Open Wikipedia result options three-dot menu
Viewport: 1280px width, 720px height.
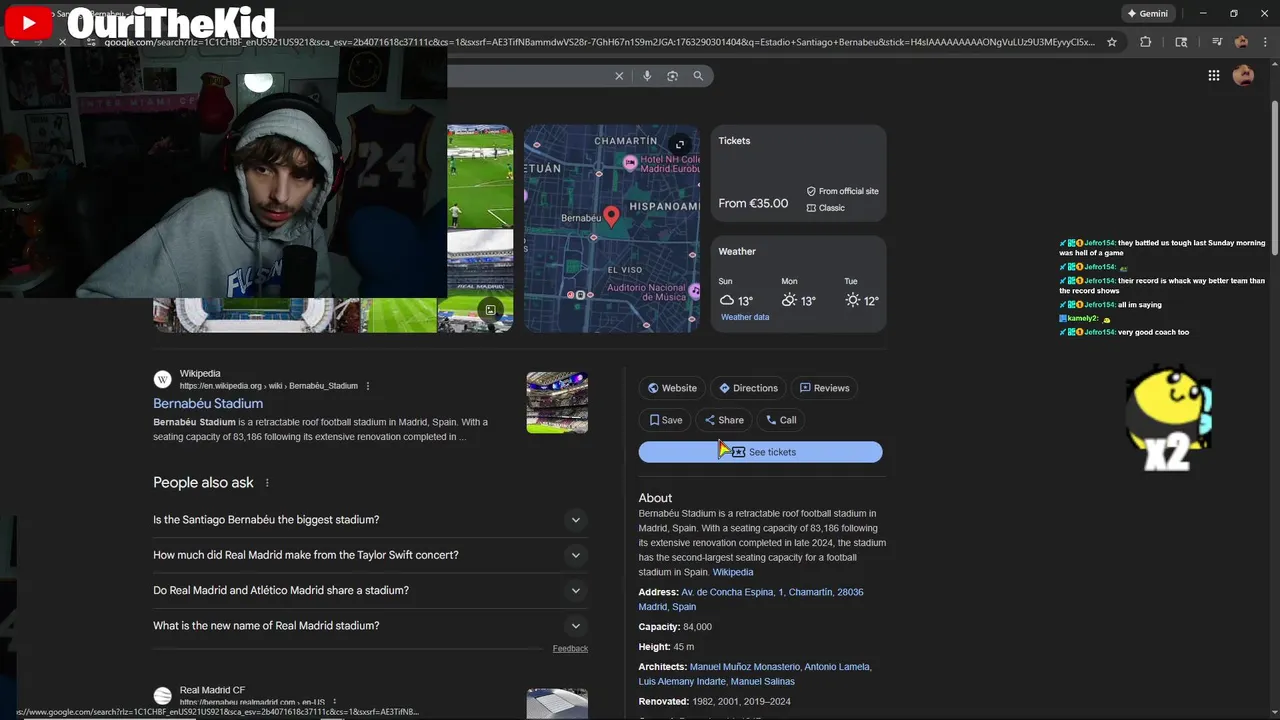pyautogui.click(x=368, y=386)
